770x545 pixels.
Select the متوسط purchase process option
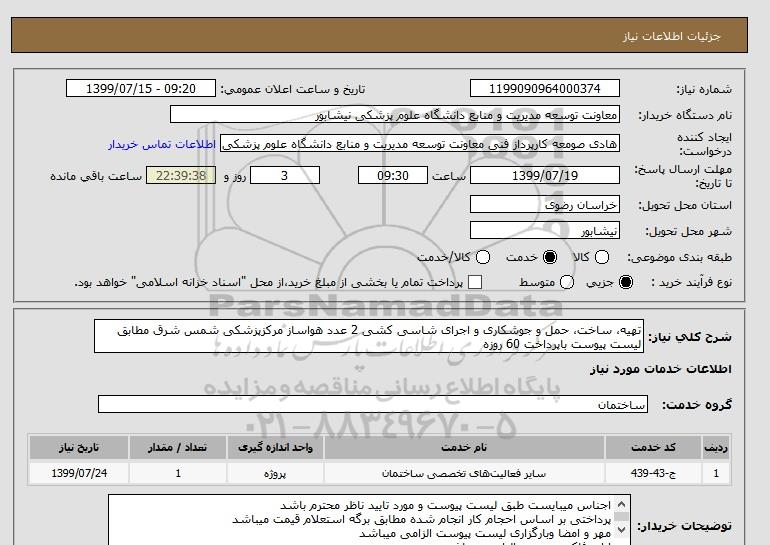pyautogui.click(x=567, y=282)
